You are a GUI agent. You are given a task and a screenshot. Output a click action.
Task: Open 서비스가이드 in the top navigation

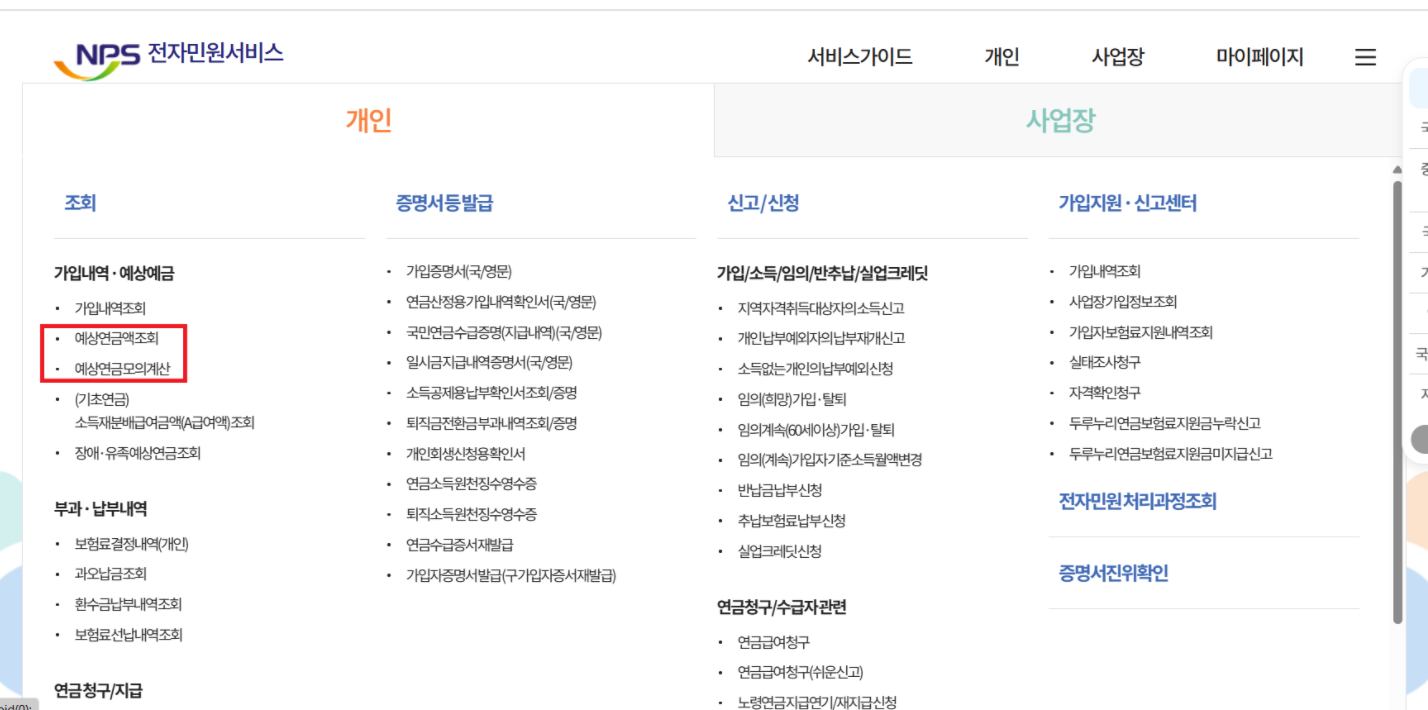[860, 57]
